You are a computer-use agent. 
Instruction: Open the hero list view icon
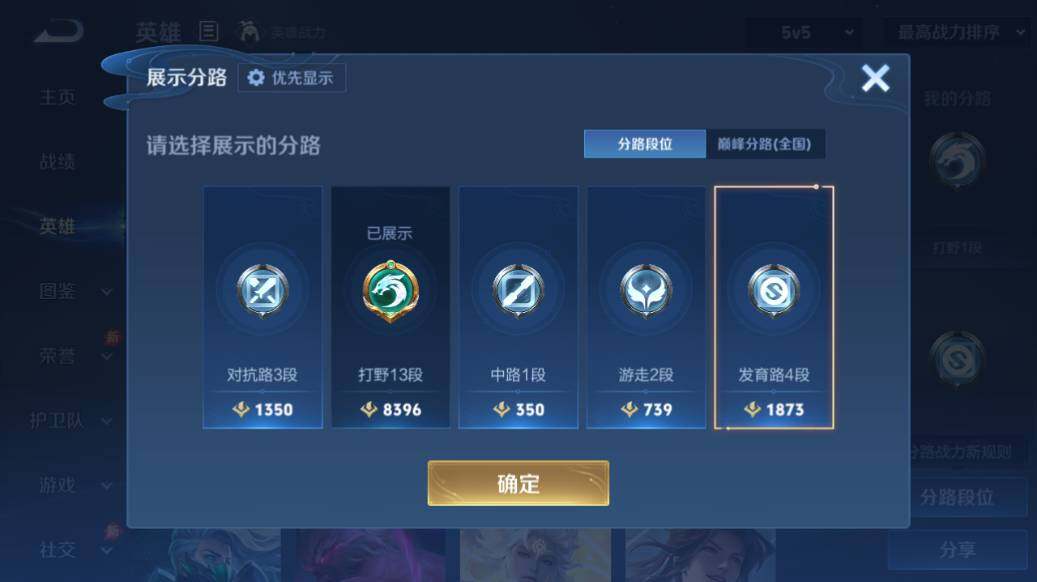pyautogui.click(x=208, y=31)
